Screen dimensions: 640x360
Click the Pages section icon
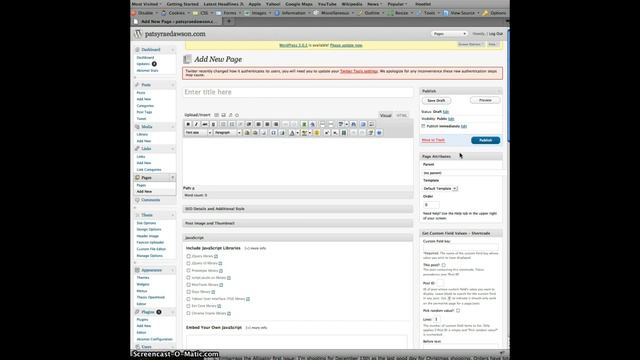[138, 178]
